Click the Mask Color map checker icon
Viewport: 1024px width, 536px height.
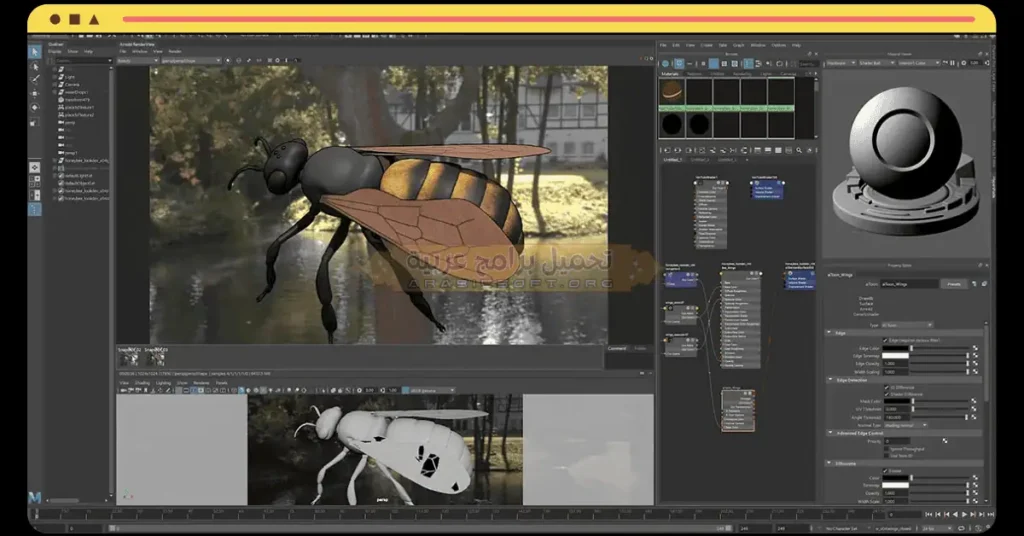tap(974, 402)
